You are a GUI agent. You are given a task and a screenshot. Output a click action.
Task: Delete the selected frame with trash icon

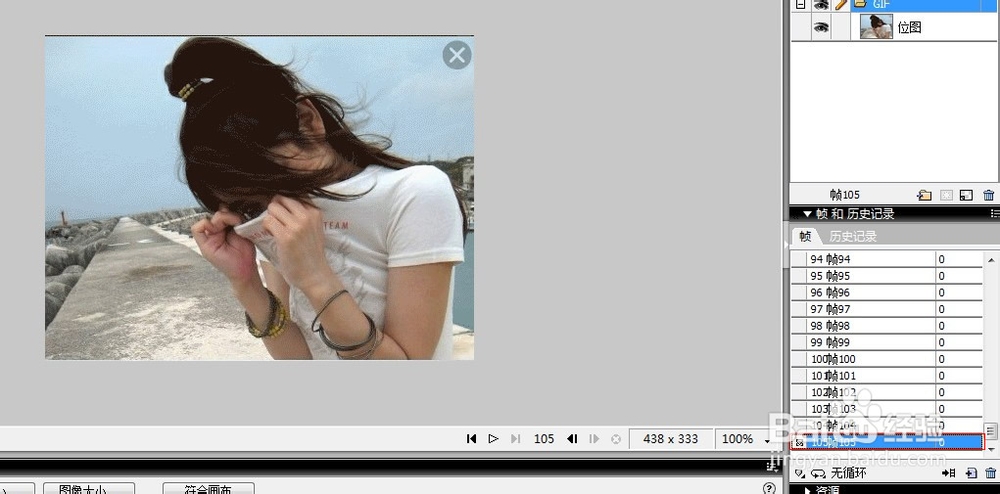point(990,473)
